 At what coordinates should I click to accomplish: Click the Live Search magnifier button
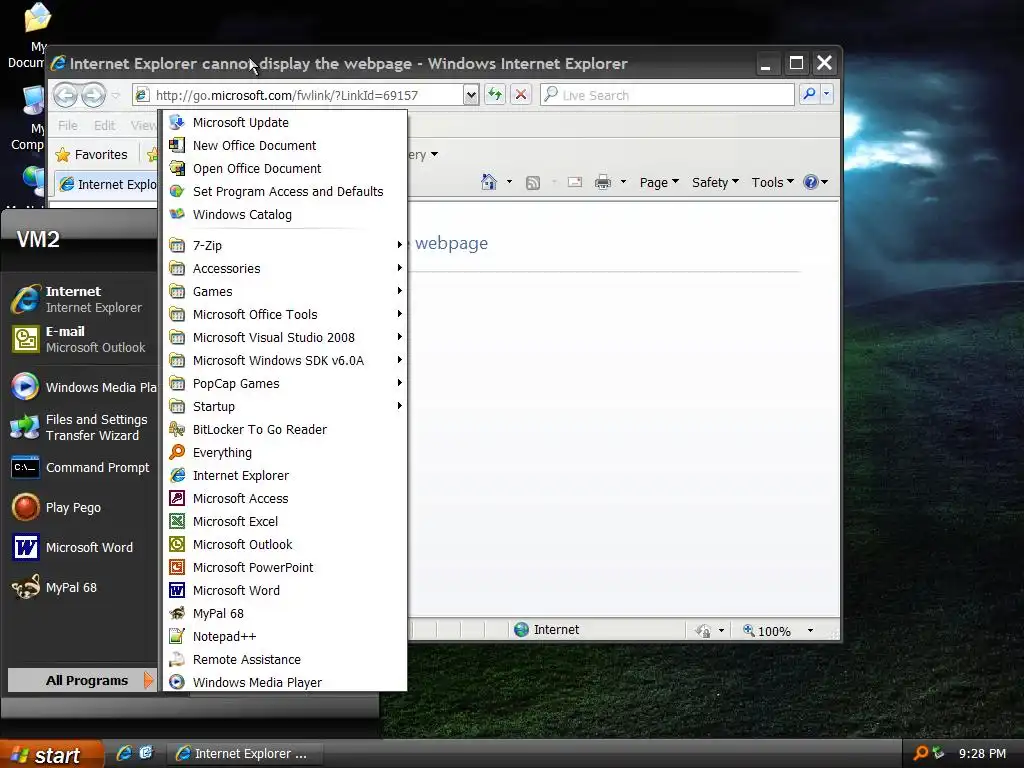pos(809,95)
